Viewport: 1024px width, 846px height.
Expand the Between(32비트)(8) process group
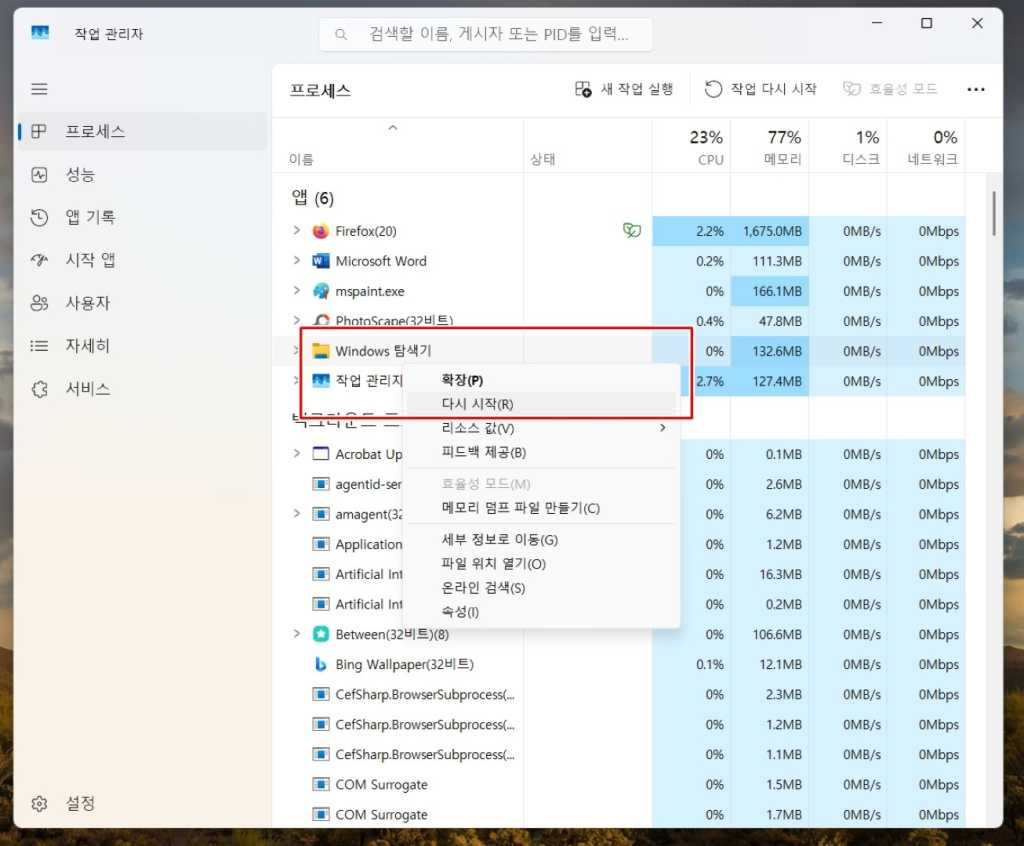click(x=295, y=634)
